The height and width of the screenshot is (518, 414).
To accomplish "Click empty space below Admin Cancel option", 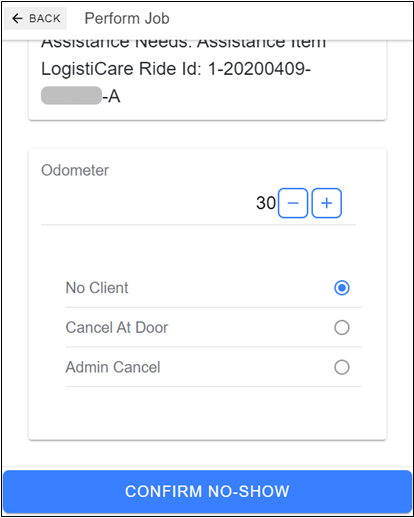I will 207,413.
